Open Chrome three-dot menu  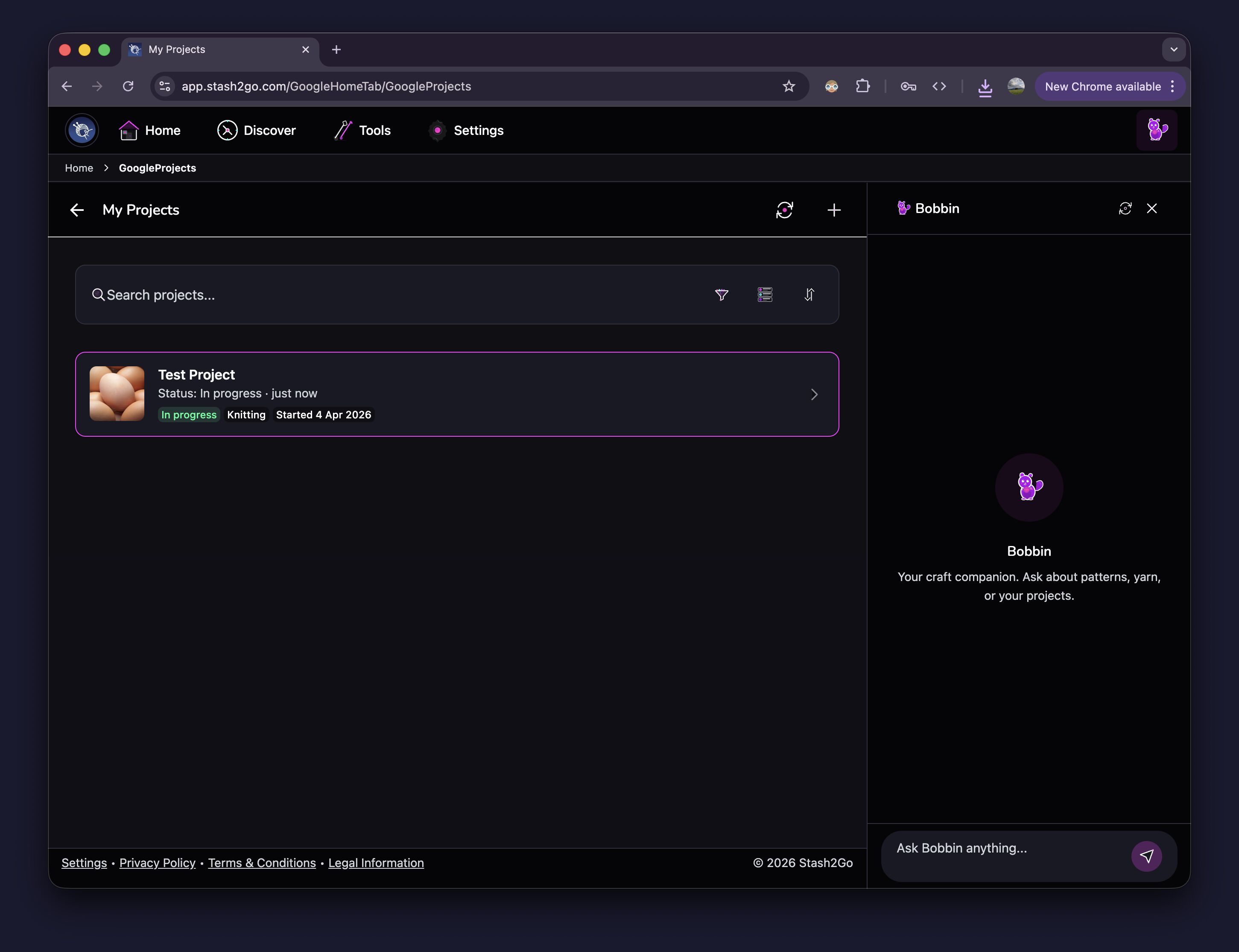pyautogui.click(x=1173, y=87)
